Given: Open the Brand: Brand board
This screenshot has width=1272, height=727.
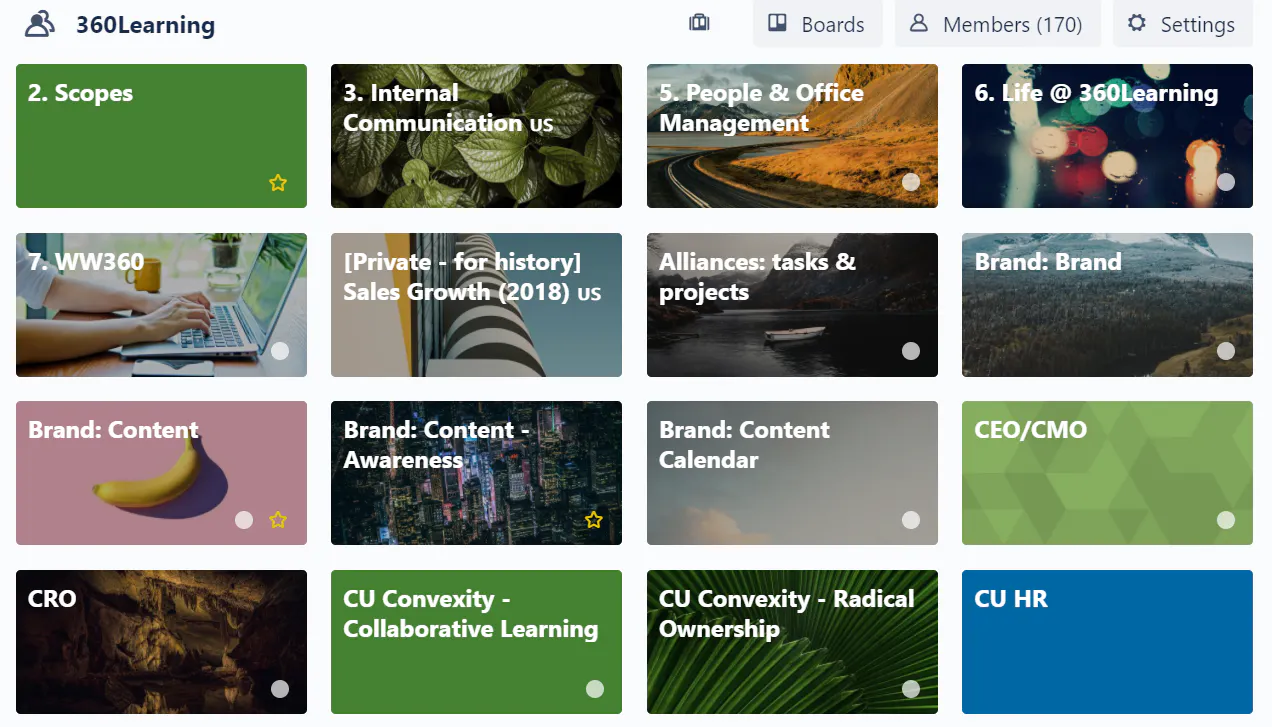Looking at the screenshot, I should [x=1107, y=305].
